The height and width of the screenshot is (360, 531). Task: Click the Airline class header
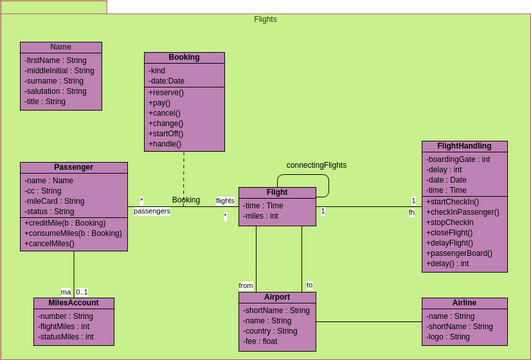pyautogui.click(x=464, y=303)
